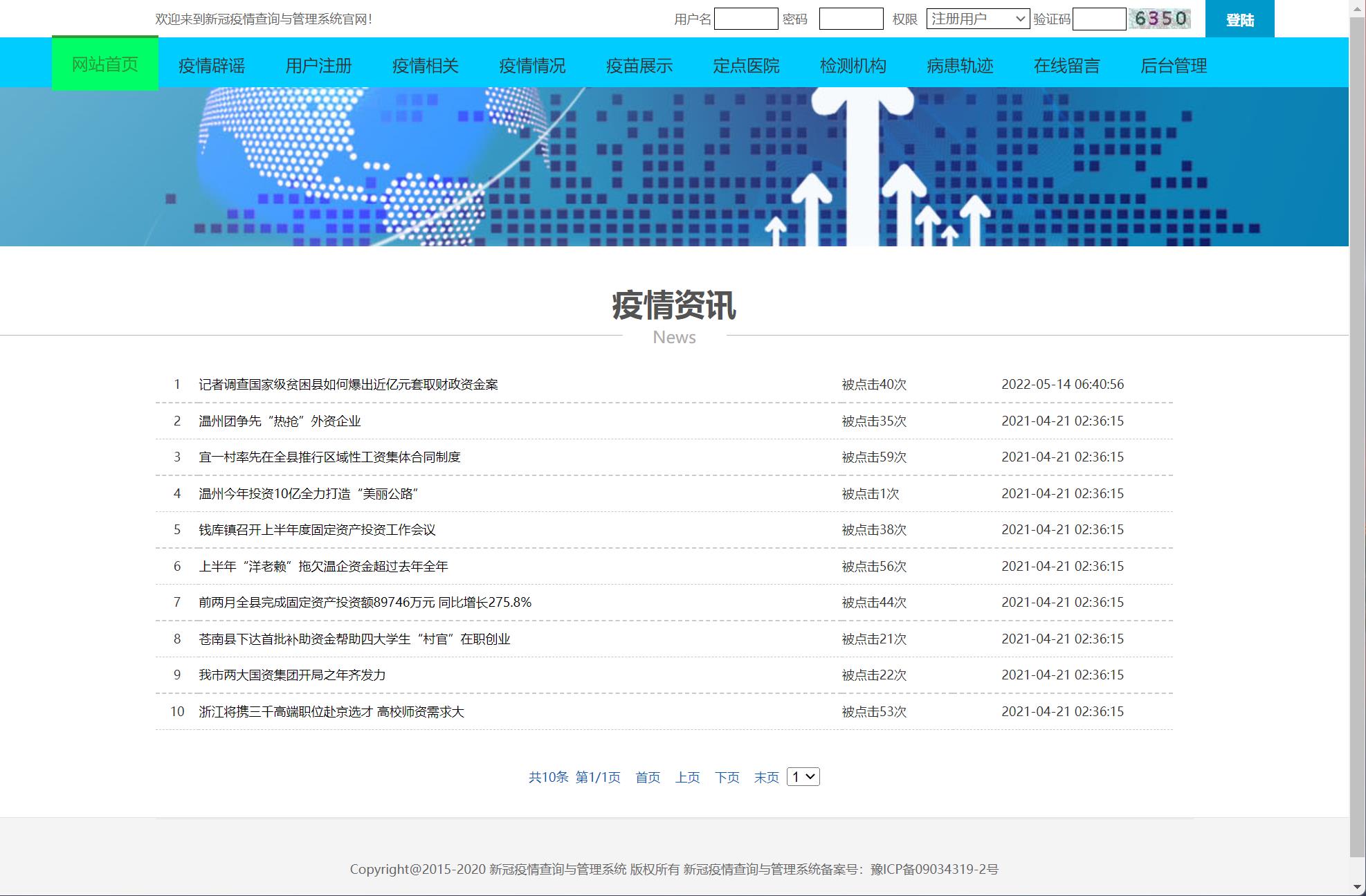Open the 病患轨迹 page

960,66
